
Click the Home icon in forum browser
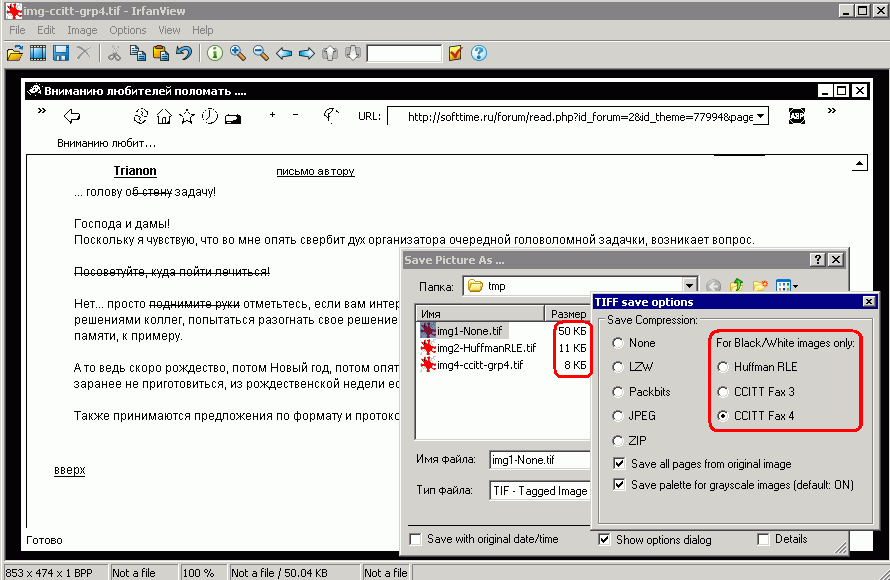[x=164, y=116]
